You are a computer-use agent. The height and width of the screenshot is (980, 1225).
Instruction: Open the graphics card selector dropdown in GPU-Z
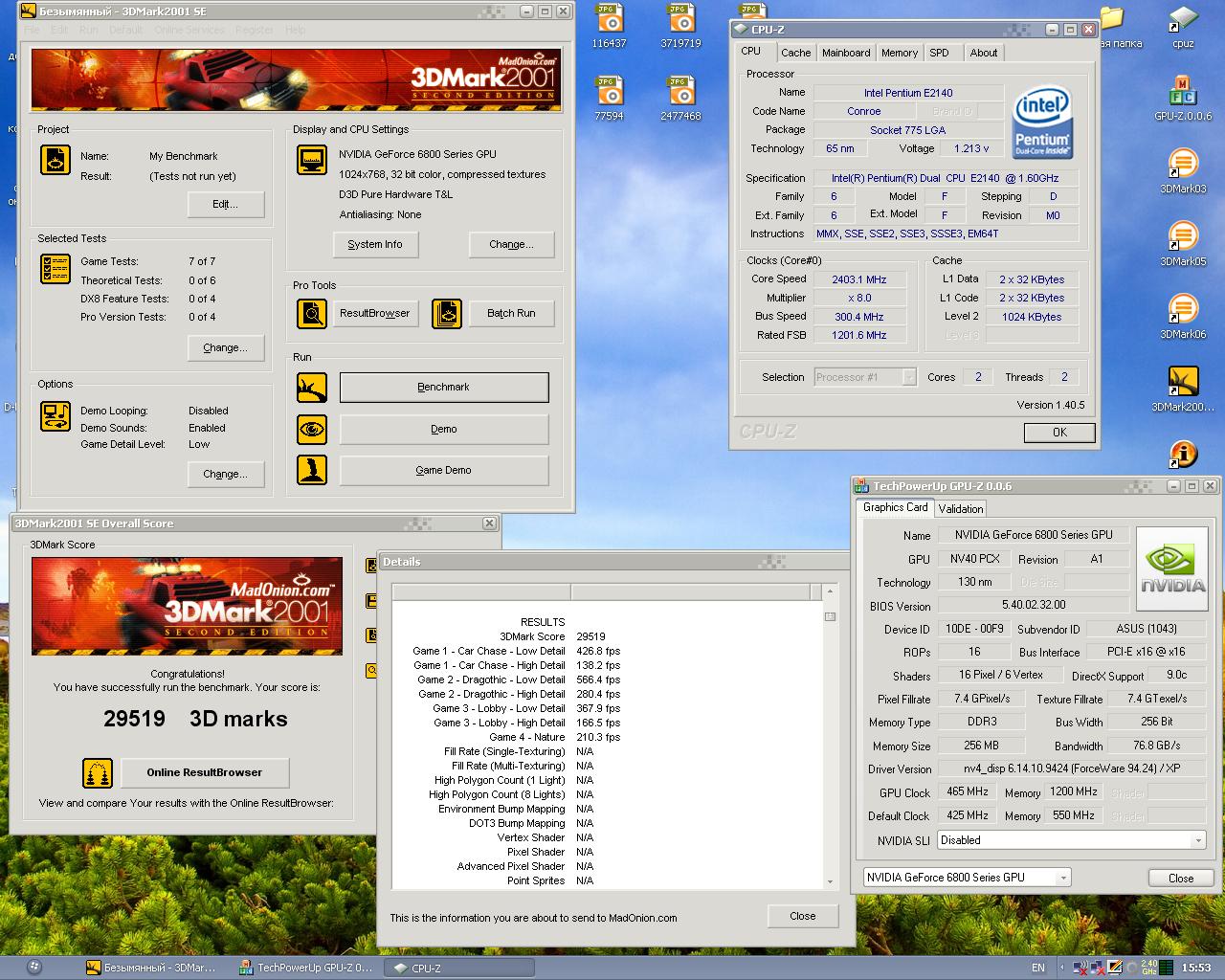[967, 878]
